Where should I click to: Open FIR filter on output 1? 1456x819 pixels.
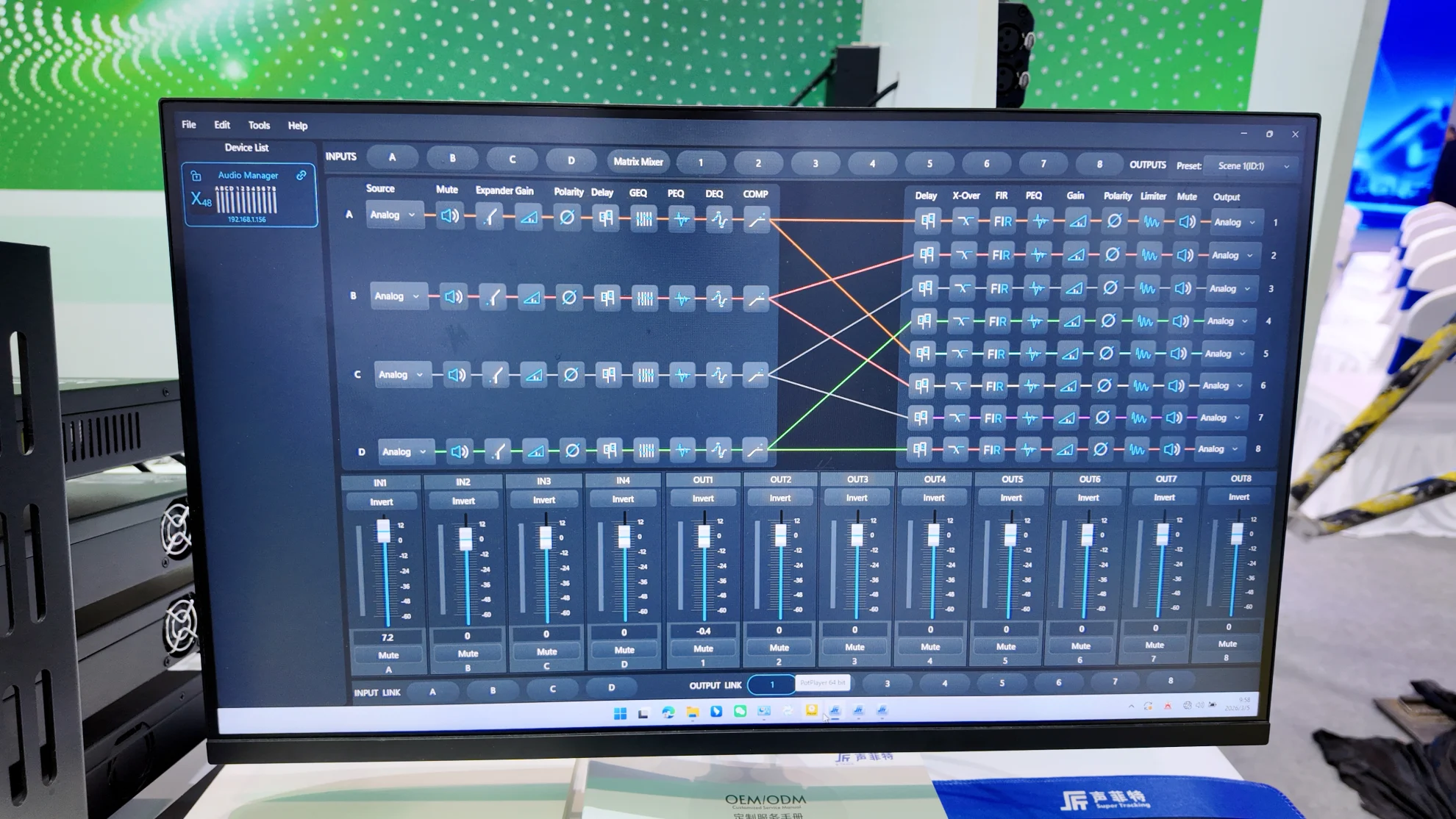(1002, 221)
